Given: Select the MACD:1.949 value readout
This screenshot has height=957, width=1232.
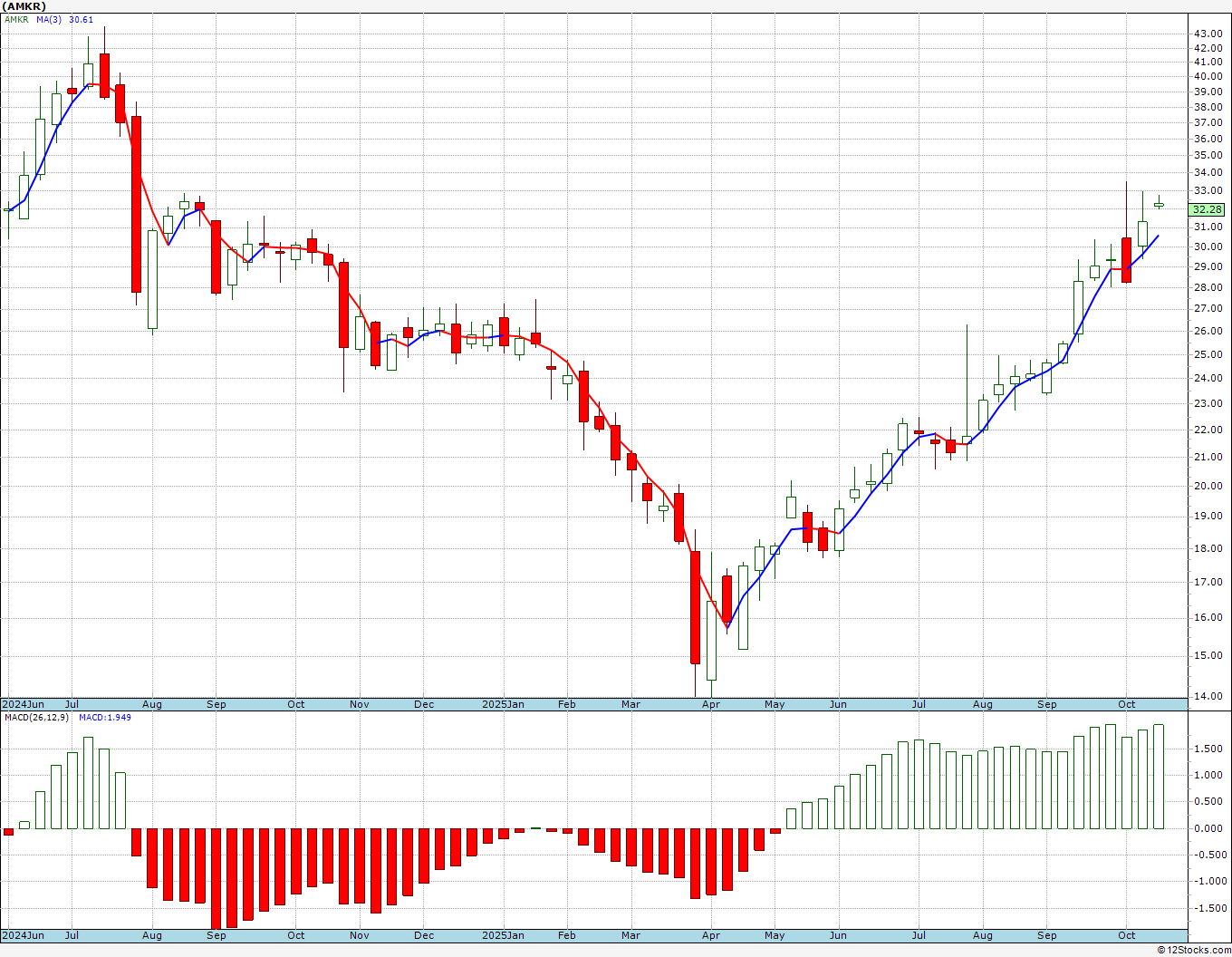Looking at the screenshot, I should tap(105, 718).
